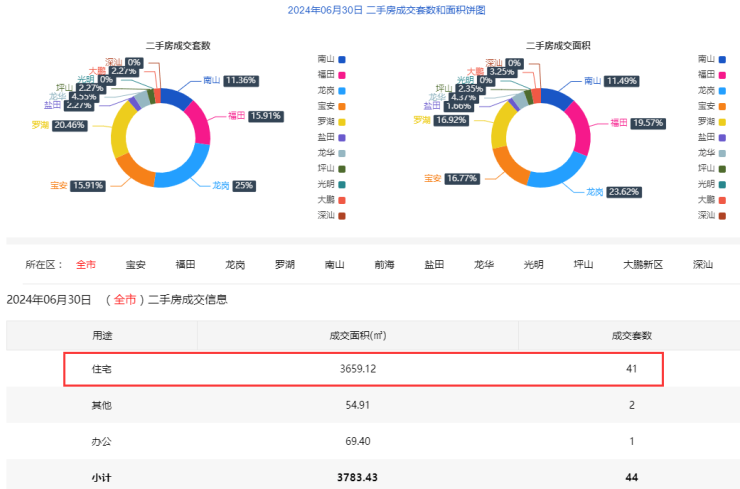740x489 pixels.
Task: Click 龙岗 legend marker beside the 成交面积 chart
Action: pyautogui.click(x=722, y=90)
